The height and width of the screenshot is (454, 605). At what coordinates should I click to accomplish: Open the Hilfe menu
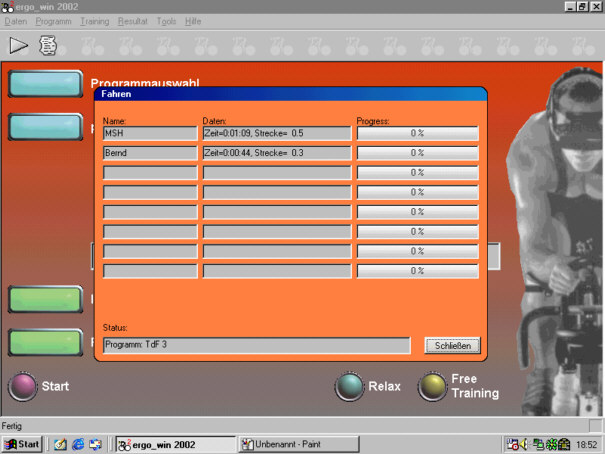(x=193, y=20)
